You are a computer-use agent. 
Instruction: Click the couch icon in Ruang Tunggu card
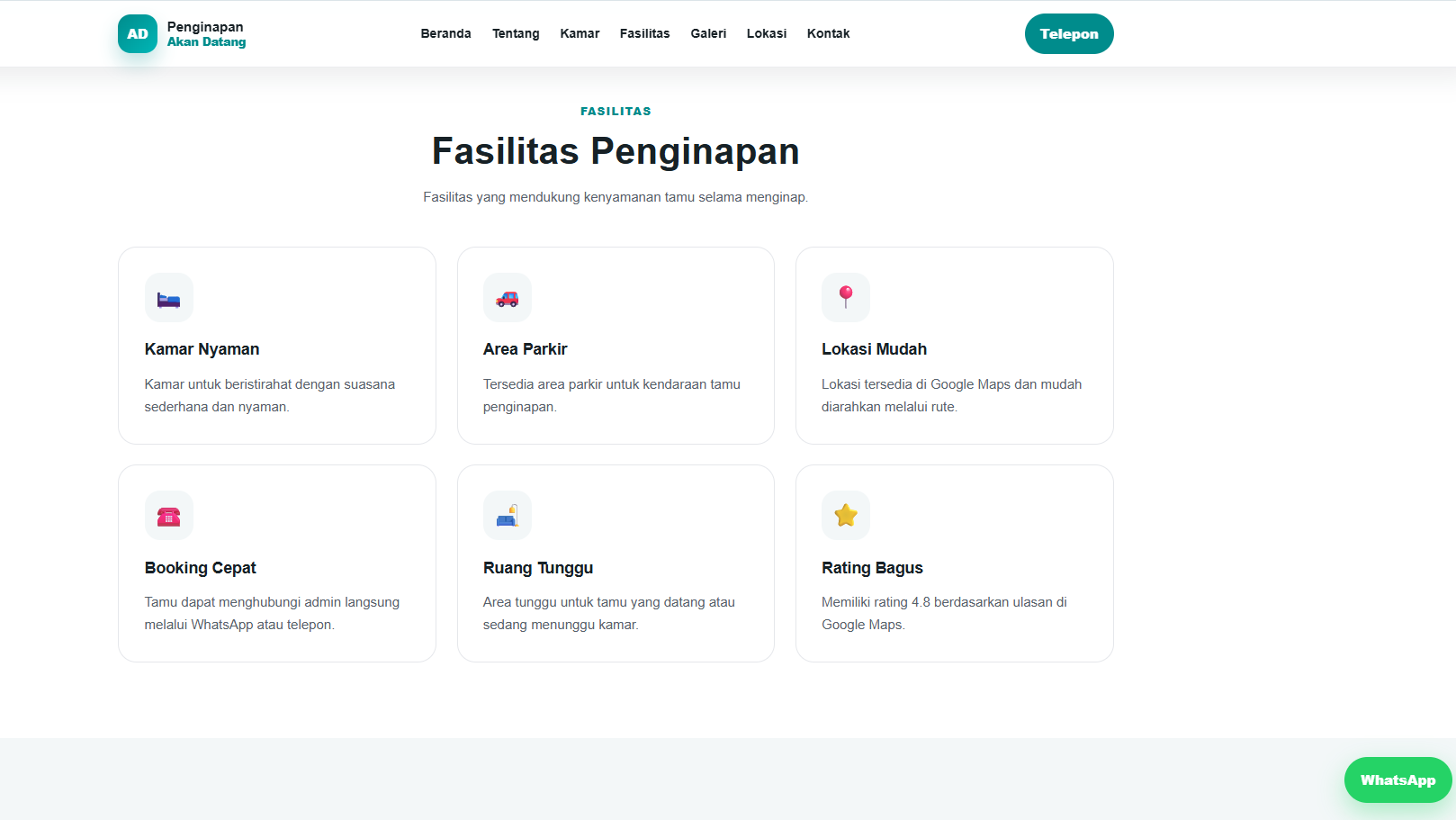point(508,516)
